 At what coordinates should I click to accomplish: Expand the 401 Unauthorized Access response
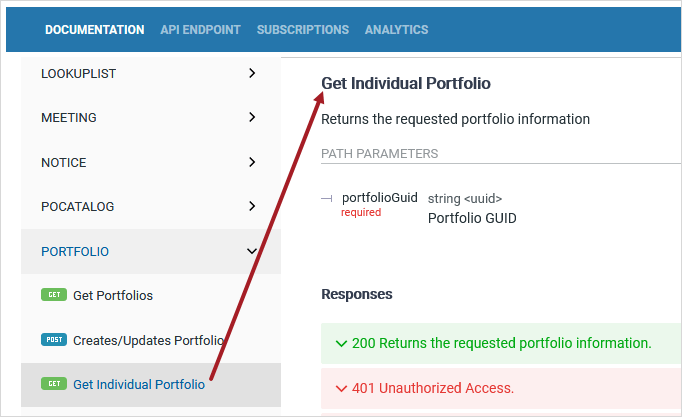501,388
